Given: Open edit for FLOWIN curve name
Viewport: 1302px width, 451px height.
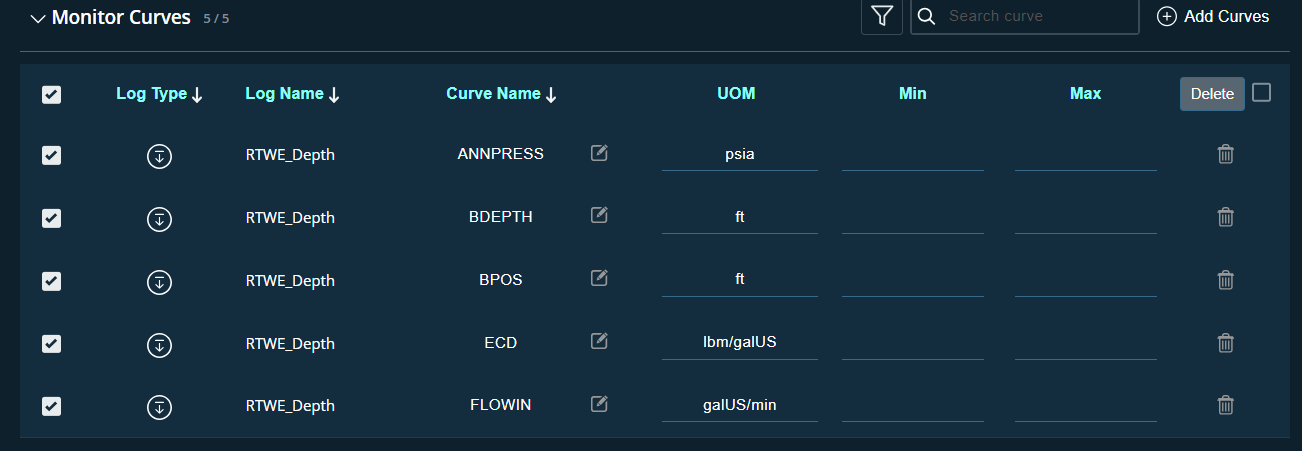Looking at the screenshot, I should [x=599, y=404].
